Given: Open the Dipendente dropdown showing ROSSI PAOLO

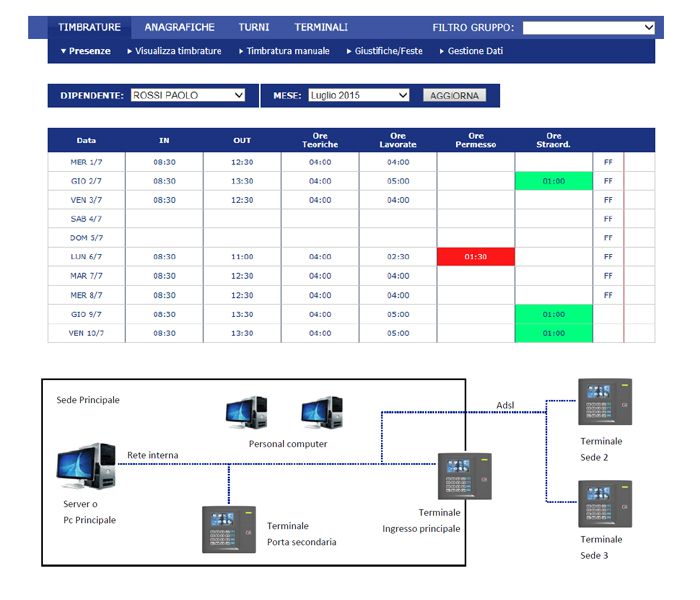Looking at the screenshot, I should (x=187, y=96).
